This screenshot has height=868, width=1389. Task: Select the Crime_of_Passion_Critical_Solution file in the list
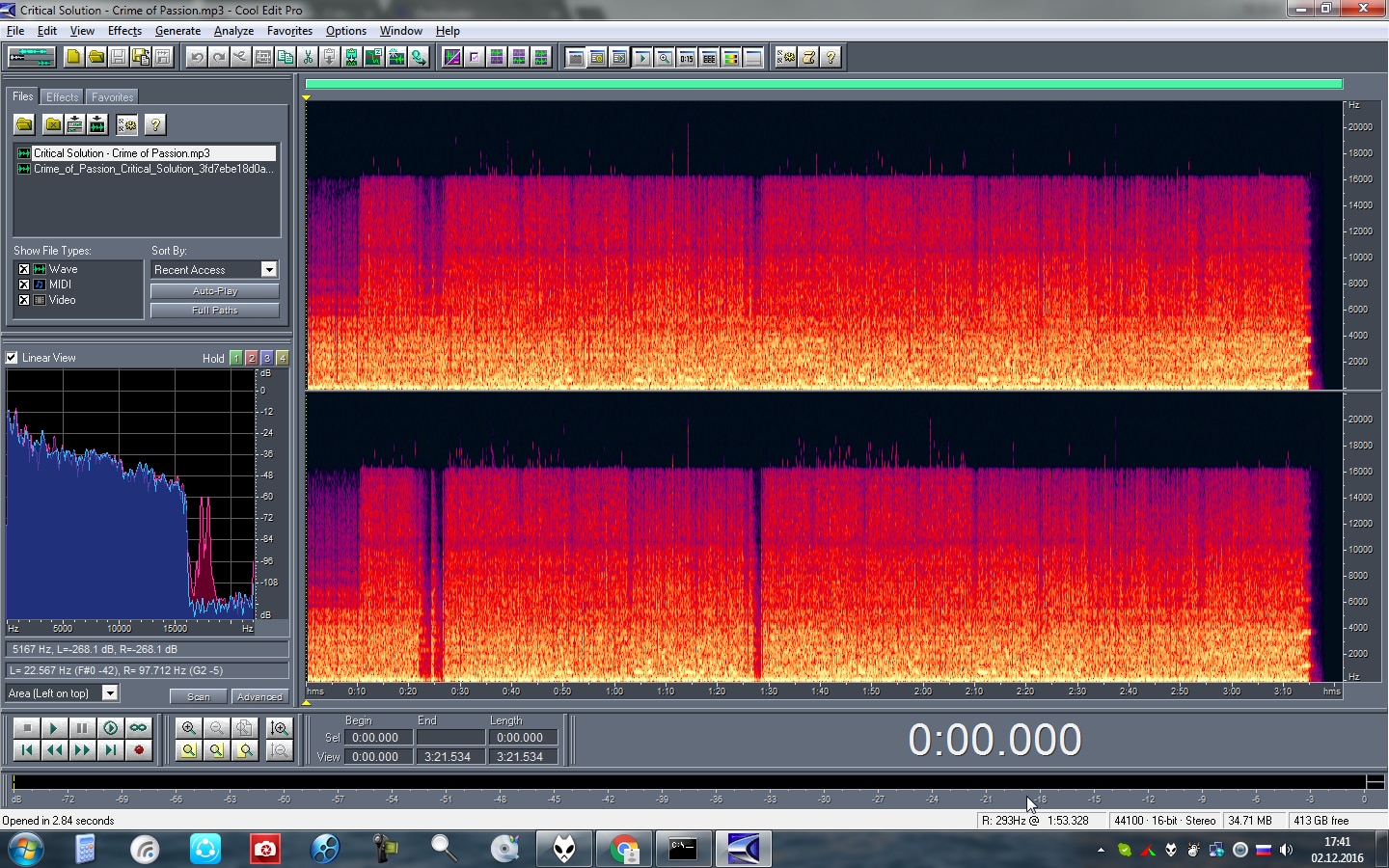click(x=147, y=169)
